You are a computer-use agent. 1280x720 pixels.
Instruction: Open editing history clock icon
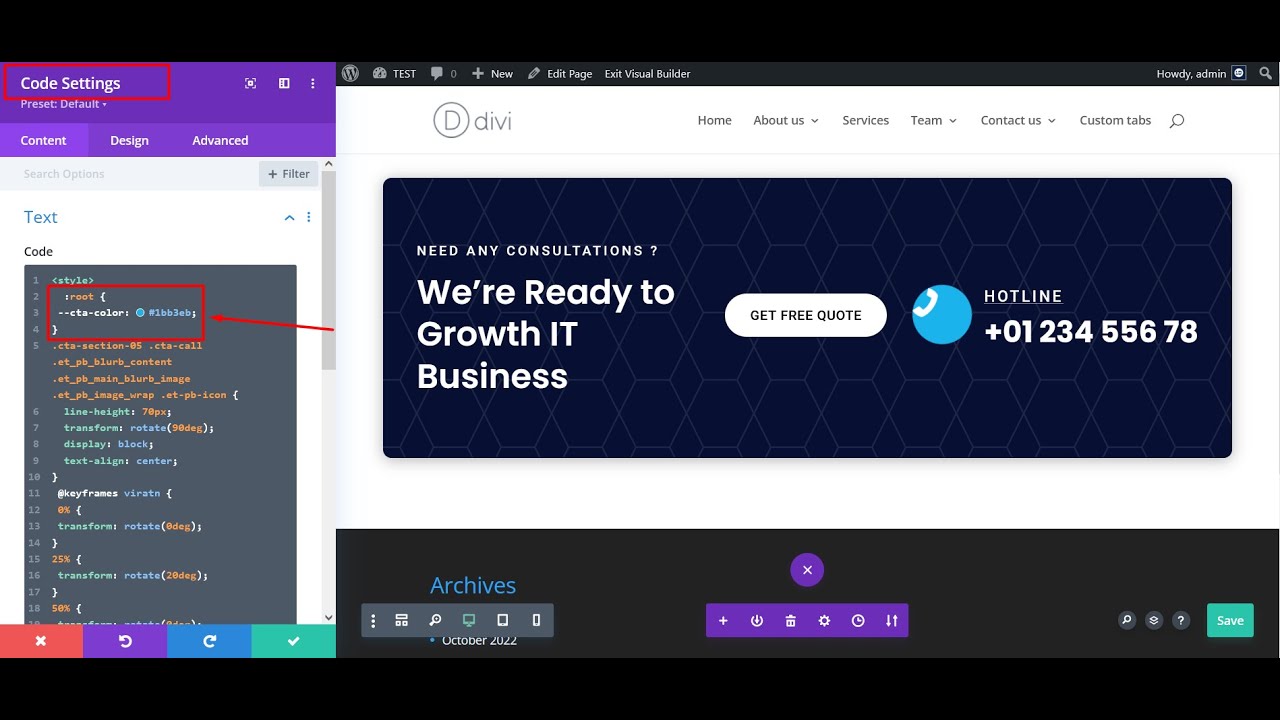(858, 621)
